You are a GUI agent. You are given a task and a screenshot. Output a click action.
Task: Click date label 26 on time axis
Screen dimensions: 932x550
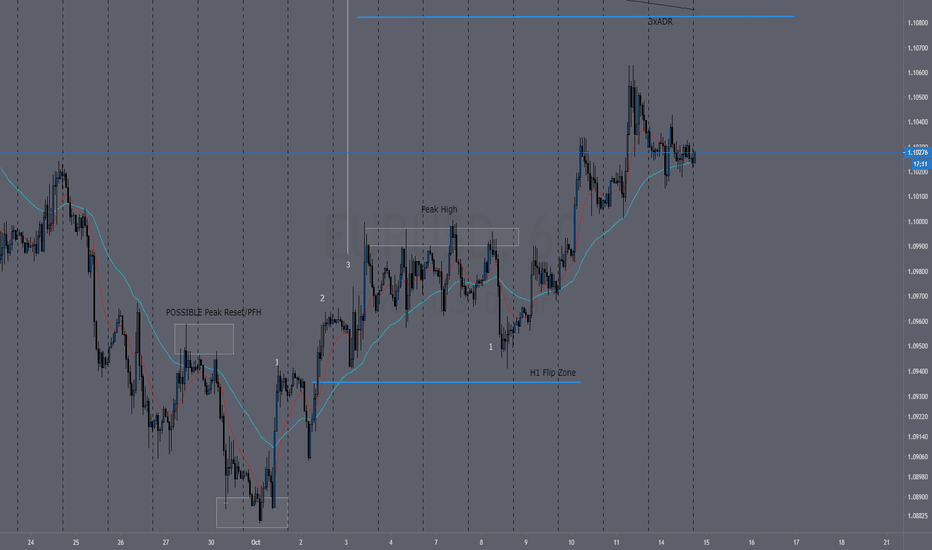click(121, 542)
